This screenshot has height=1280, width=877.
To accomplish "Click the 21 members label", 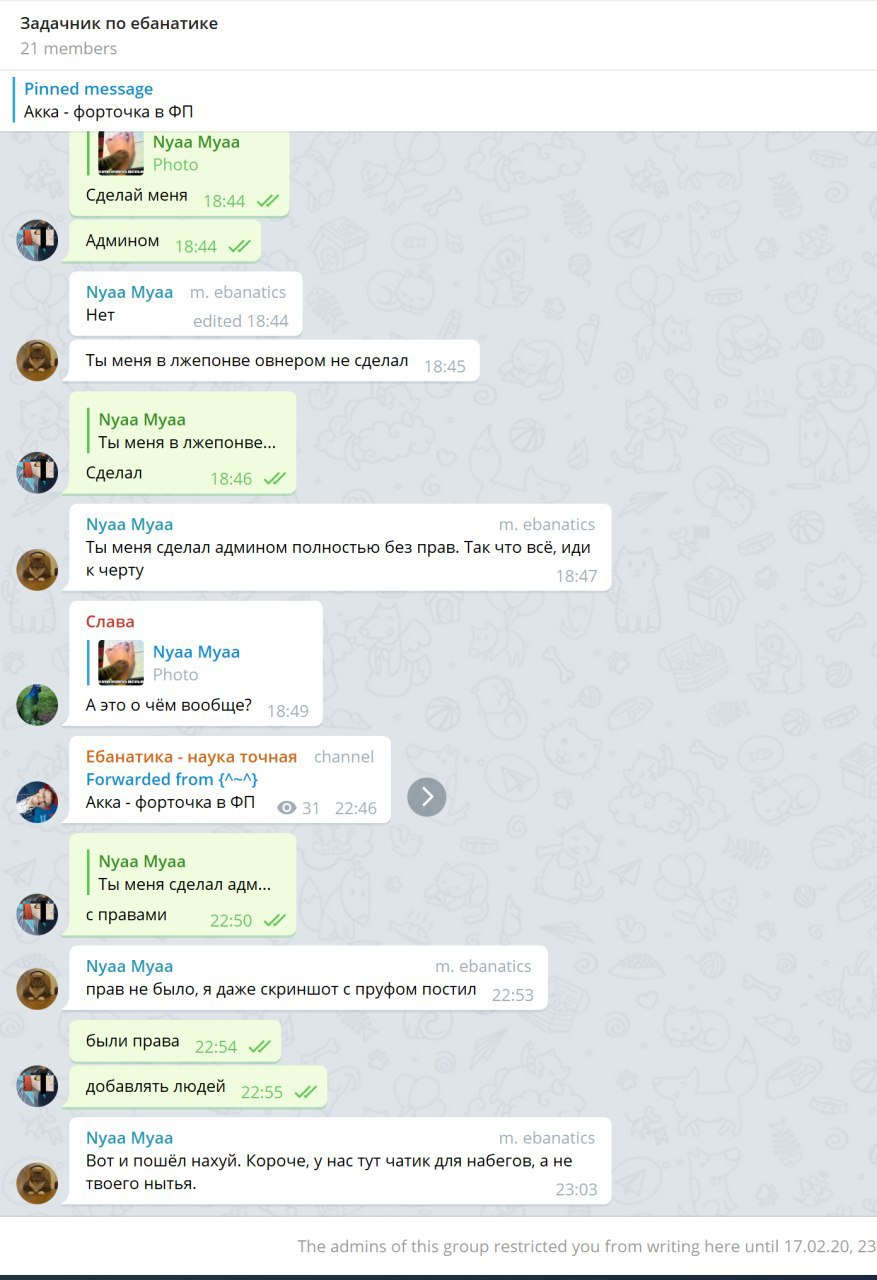I will click(x=68, y=48).
